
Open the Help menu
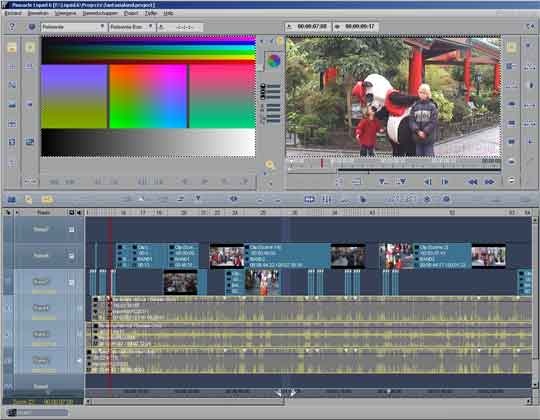tap(168, 13)
